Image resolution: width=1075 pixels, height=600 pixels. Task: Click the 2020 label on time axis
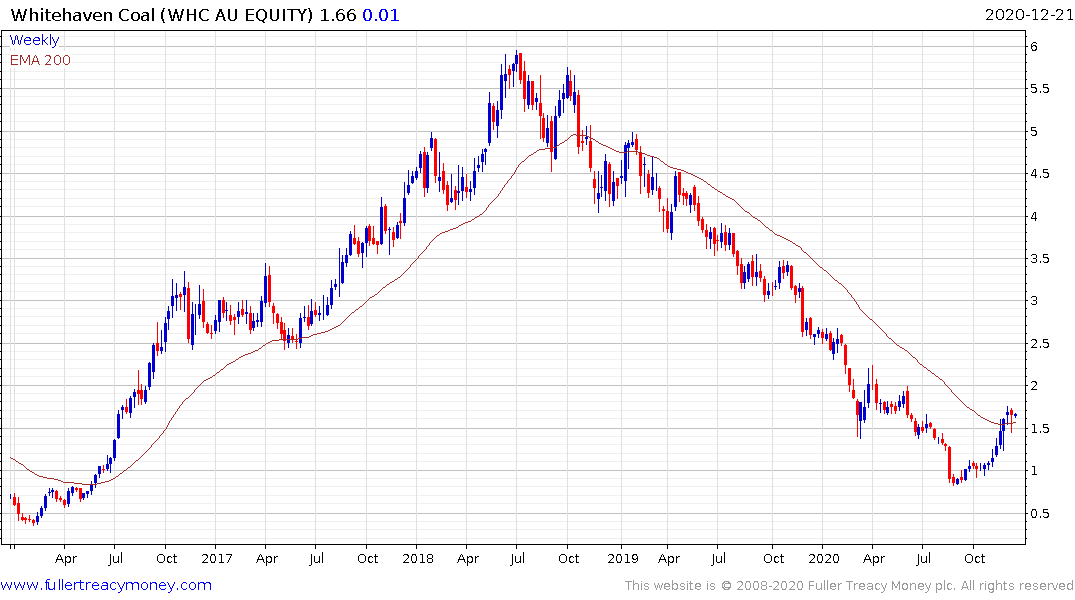(823, 558)
